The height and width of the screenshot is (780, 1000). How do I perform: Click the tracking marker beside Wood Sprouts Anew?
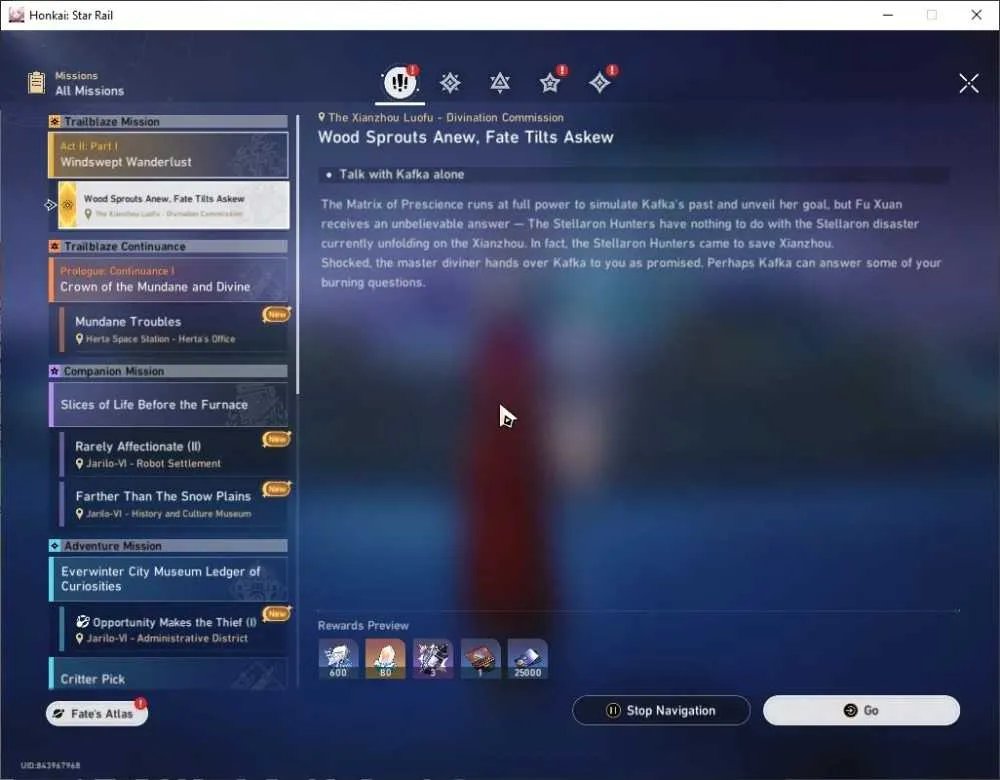[51, 205]
